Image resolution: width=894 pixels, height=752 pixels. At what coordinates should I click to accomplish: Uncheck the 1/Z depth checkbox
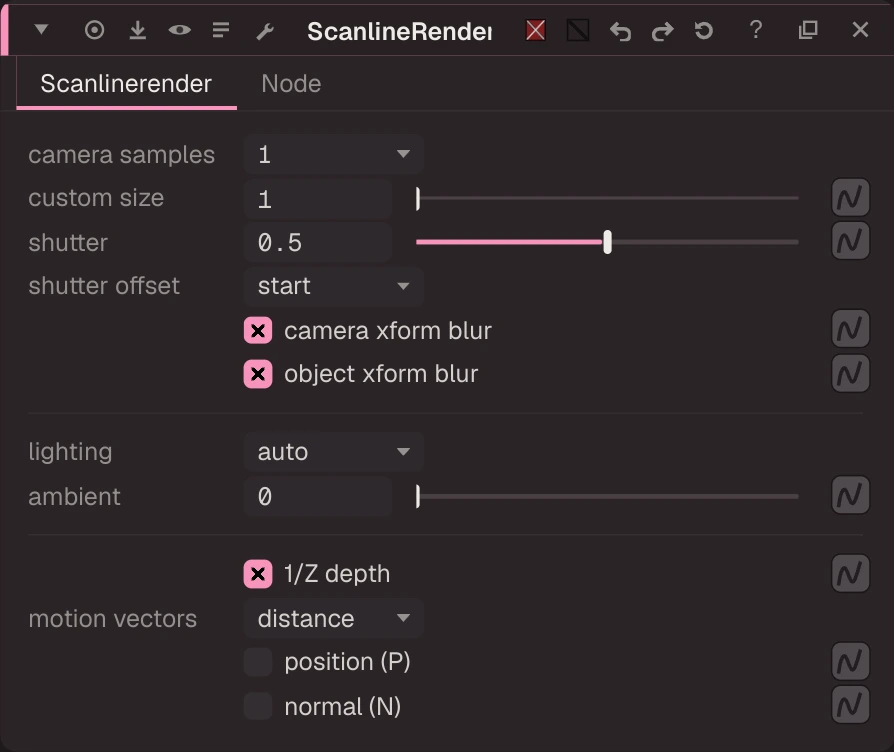coord(258,574)
